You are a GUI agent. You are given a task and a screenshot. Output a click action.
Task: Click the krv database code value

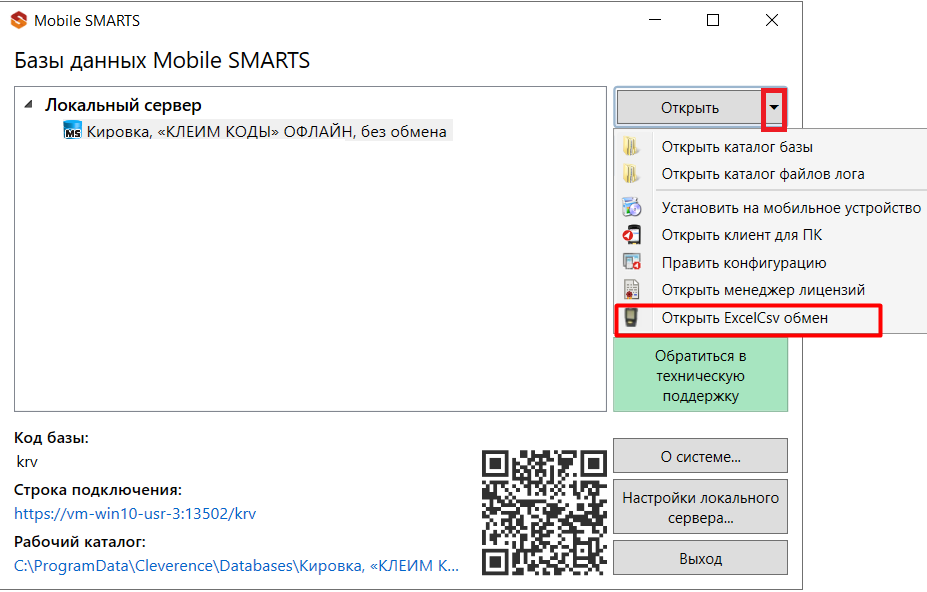(x=27, y=462)
